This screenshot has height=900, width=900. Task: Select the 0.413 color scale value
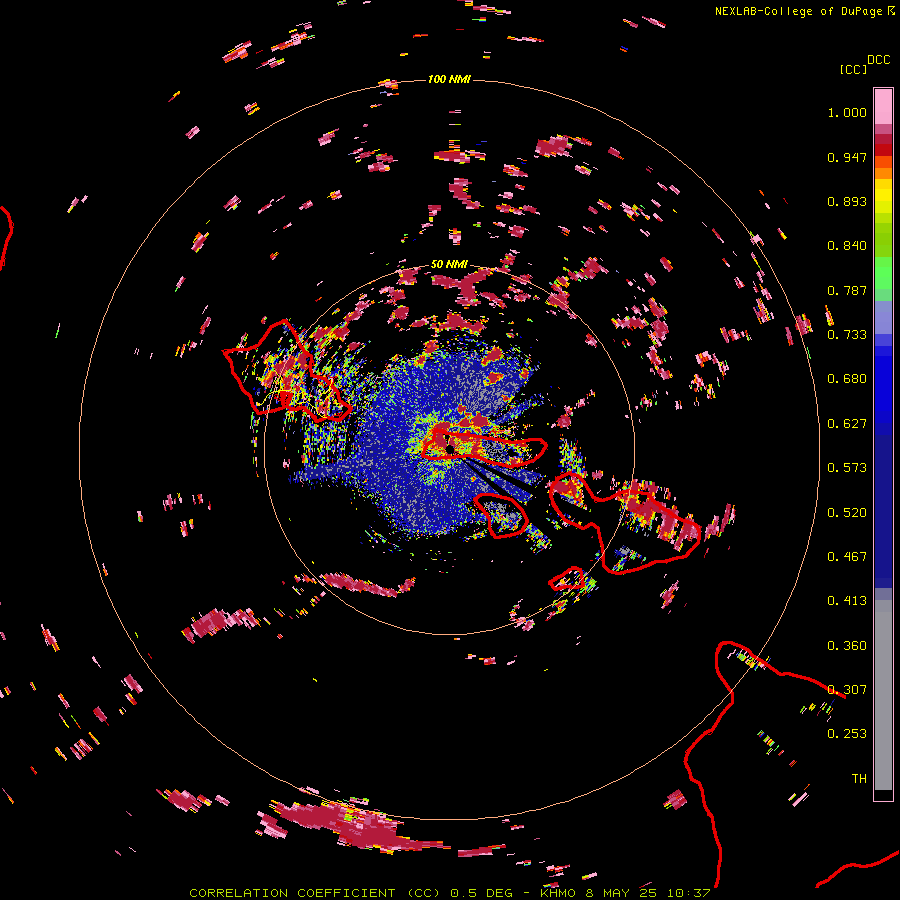pos(847,601)
